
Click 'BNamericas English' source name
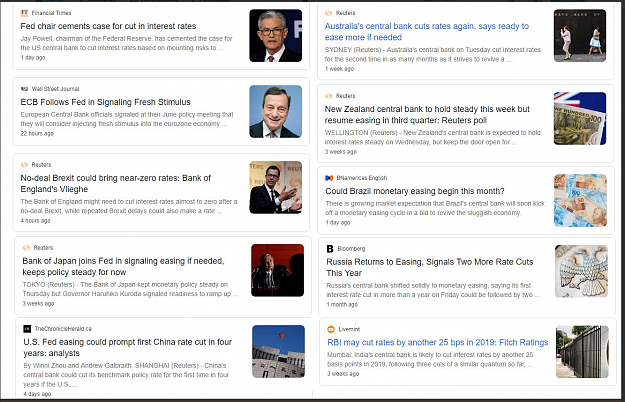coord(362,178)
